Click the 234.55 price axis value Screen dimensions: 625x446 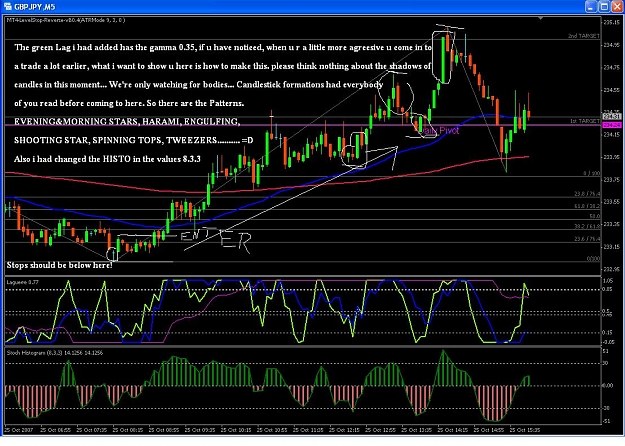611,90
